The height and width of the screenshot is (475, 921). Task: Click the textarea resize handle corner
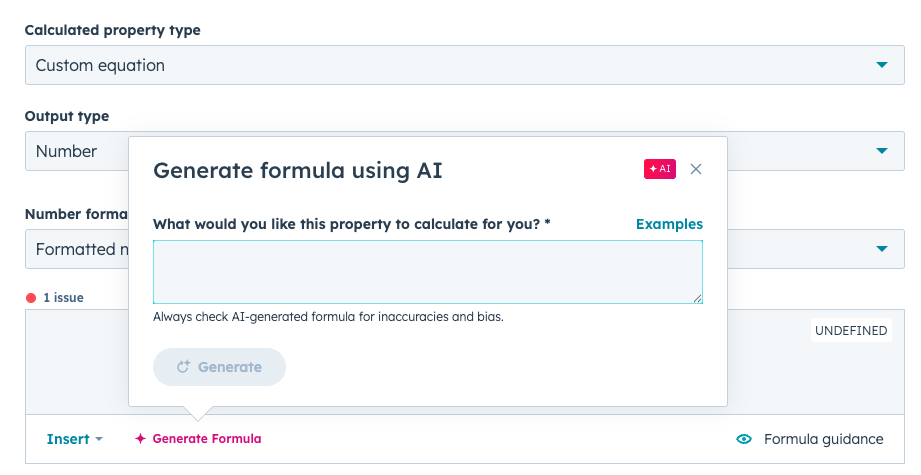(x=697, y=298)
